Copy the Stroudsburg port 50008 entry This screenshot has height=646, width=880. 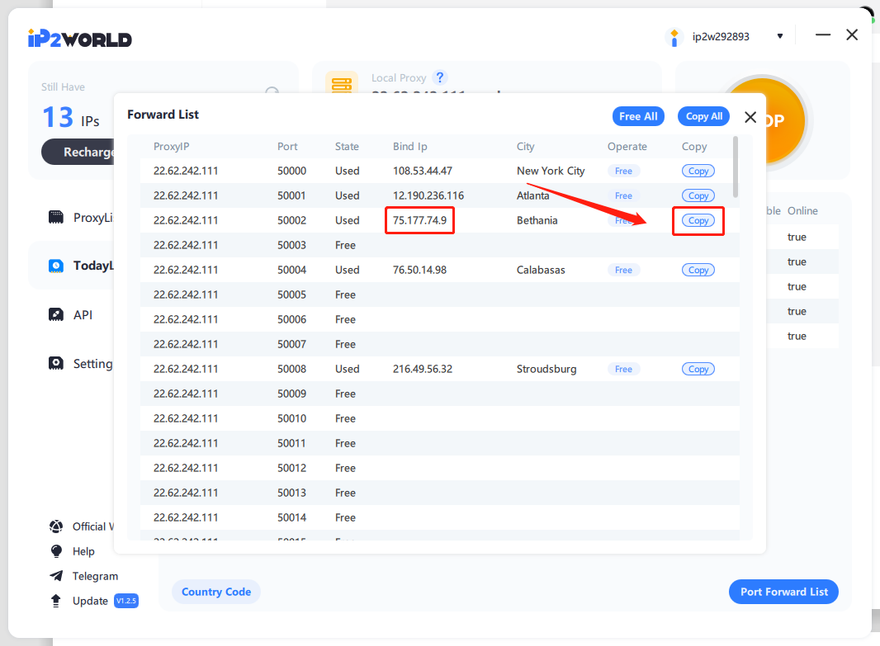698,369
